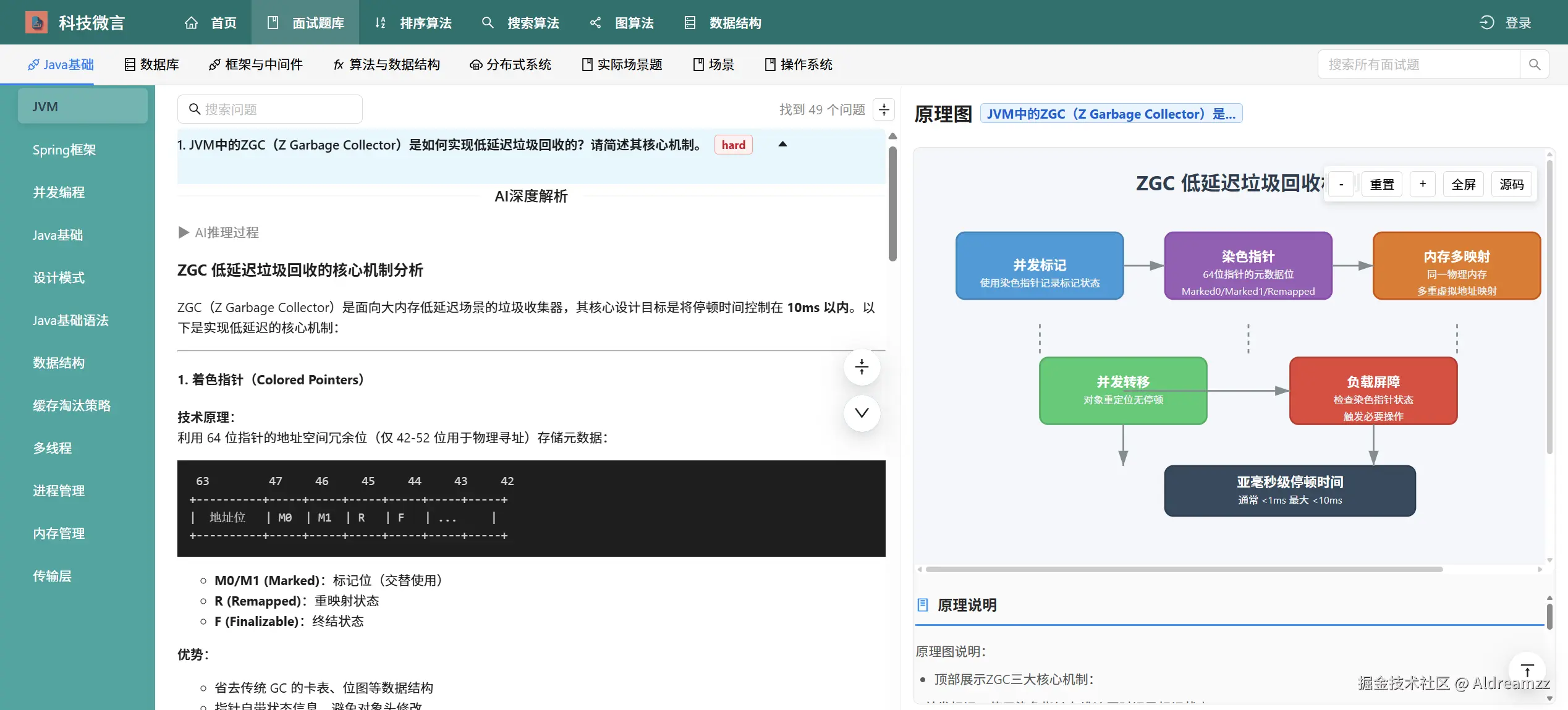This screenshot has height=710, width=1568.
Task: Zoom out the diagram with the minus button
Action: click(x=1341, y=184)
